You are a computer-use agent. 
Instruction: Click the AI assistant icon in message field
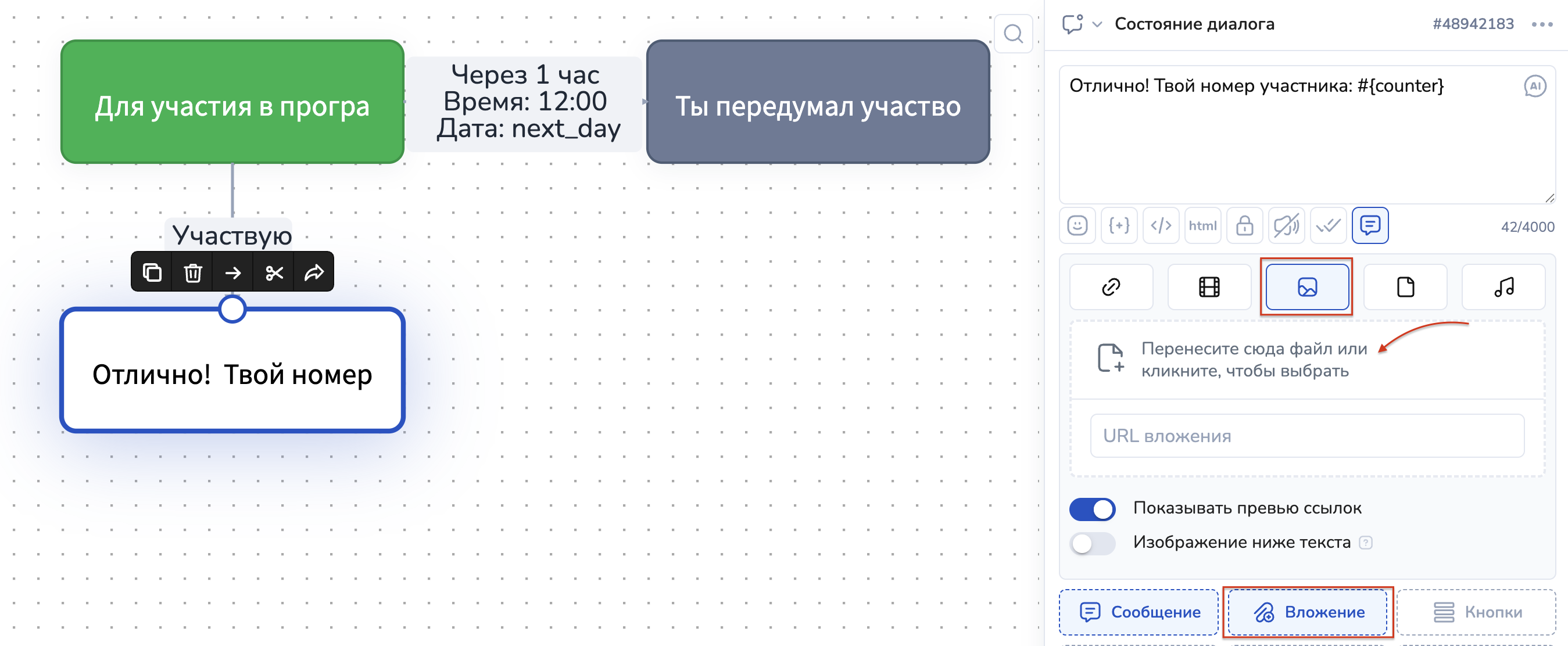coord(1534,87)
